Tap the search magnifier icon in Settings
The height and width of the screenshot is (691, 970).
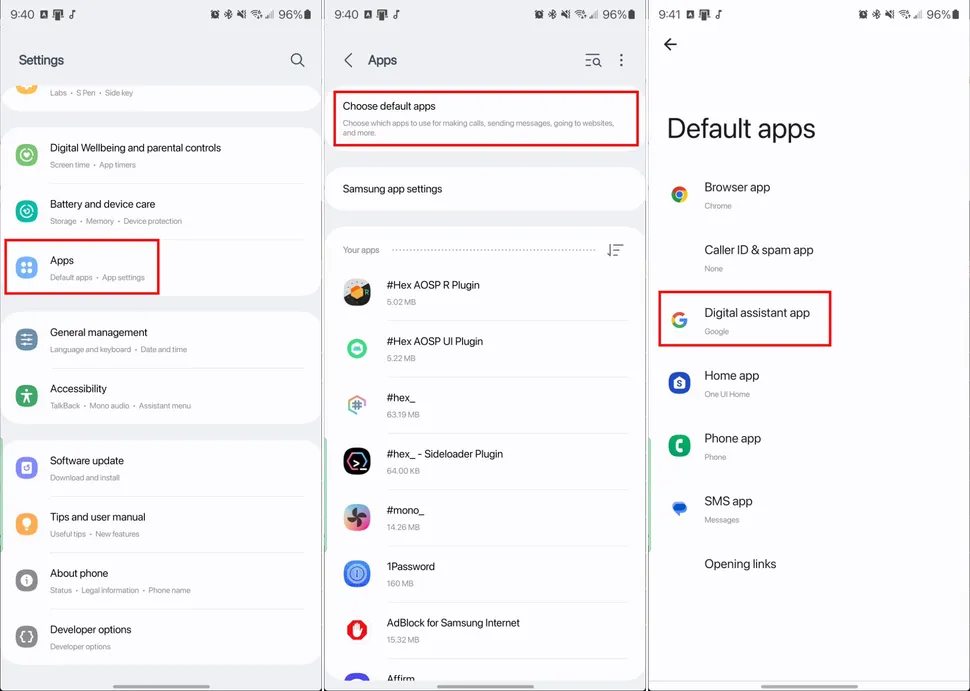[297, 60]
